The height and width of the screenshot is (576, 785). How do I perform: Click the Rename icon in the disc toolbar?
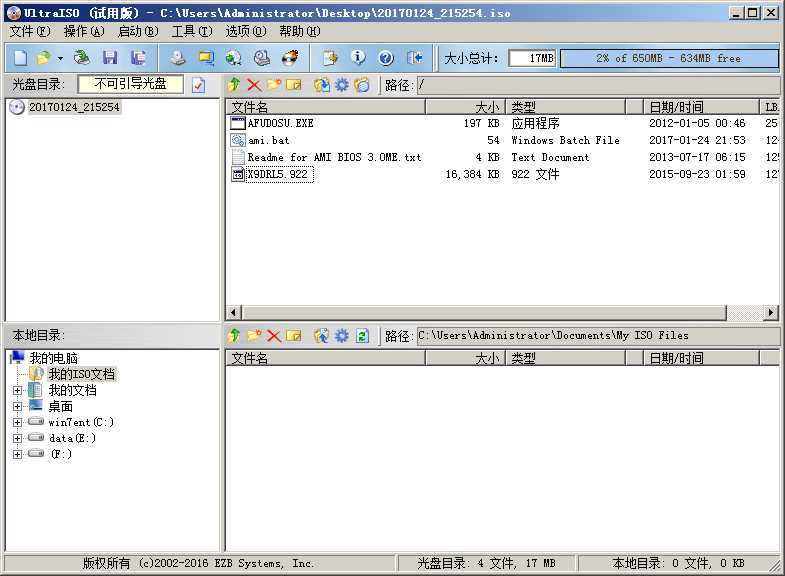pyautogui.click(x=294, y=85)
